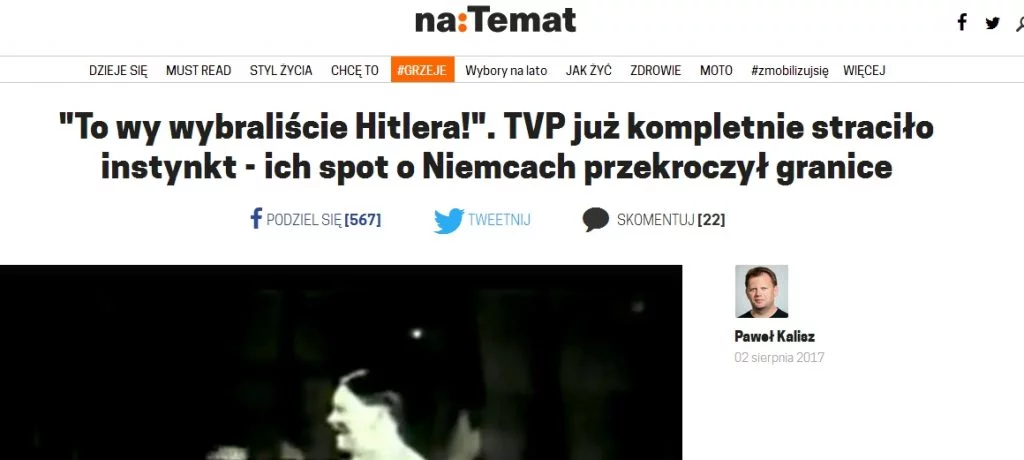This screenshot has width=1024, height=460.
Task: Open the MOTO section
Action: click(716, 71)
